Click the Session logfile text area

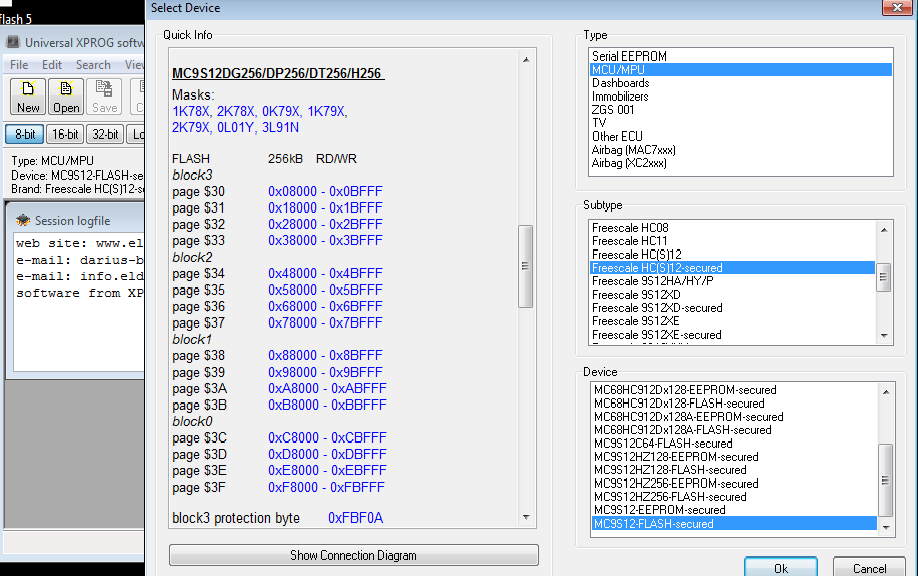[x=79, y=302]
